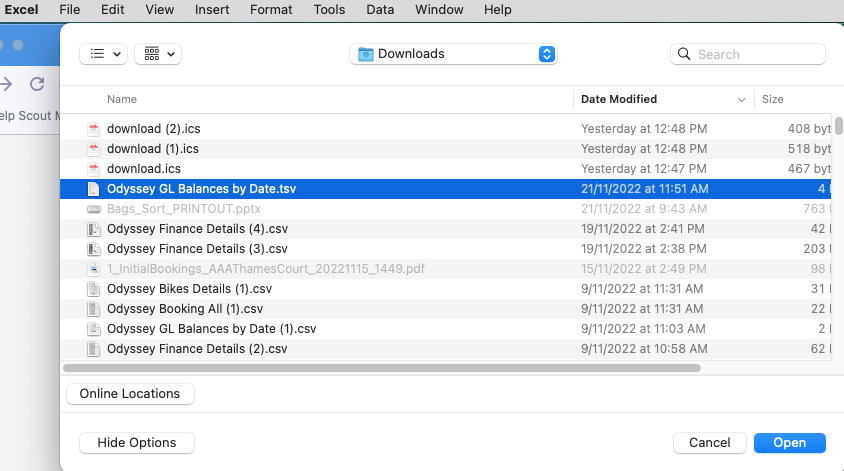Viewport: 844px width, 471px height.
Task: Click icon of Odyssey Bikes Details (1).csv
Action: (x=94, y=289)
